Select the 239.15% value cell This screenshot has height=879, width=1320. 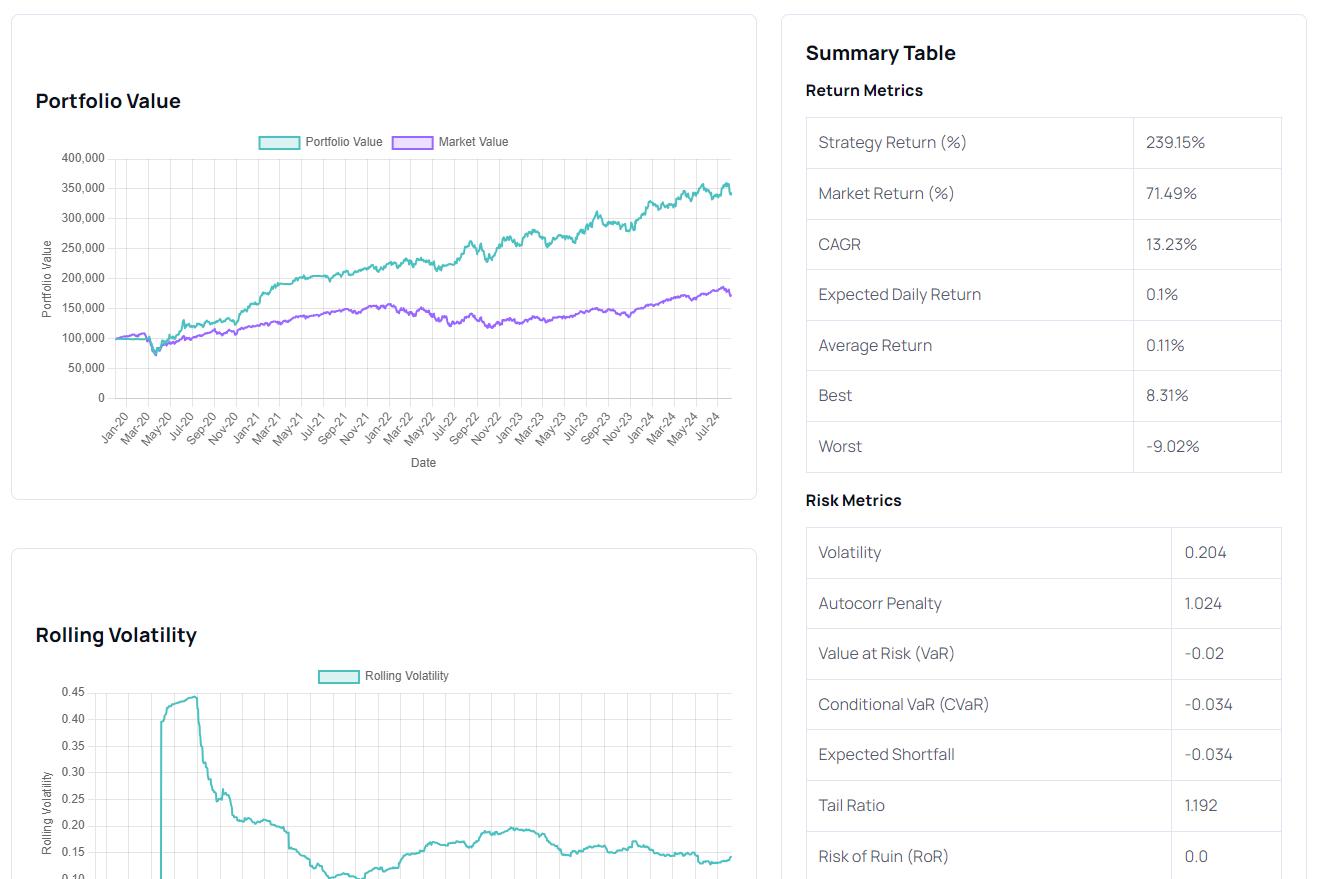point(1207,143)
